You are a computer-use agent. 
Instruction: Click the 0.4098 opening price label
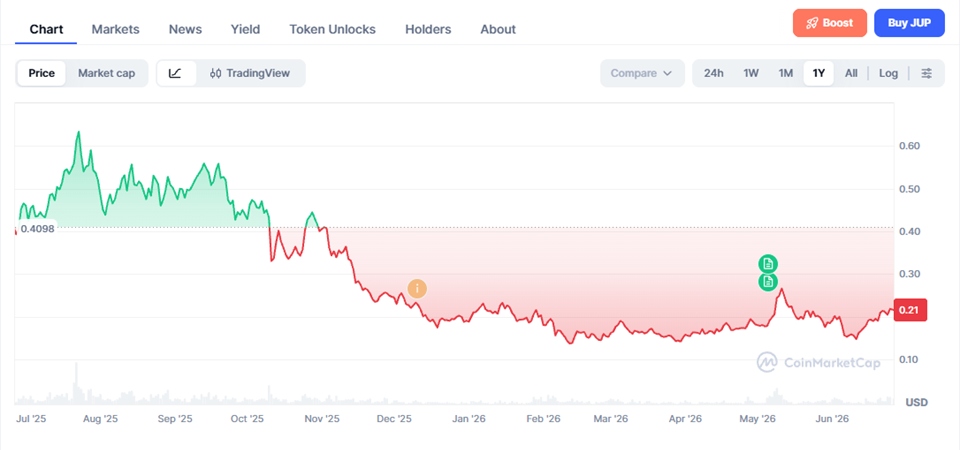tap(37, 229)
